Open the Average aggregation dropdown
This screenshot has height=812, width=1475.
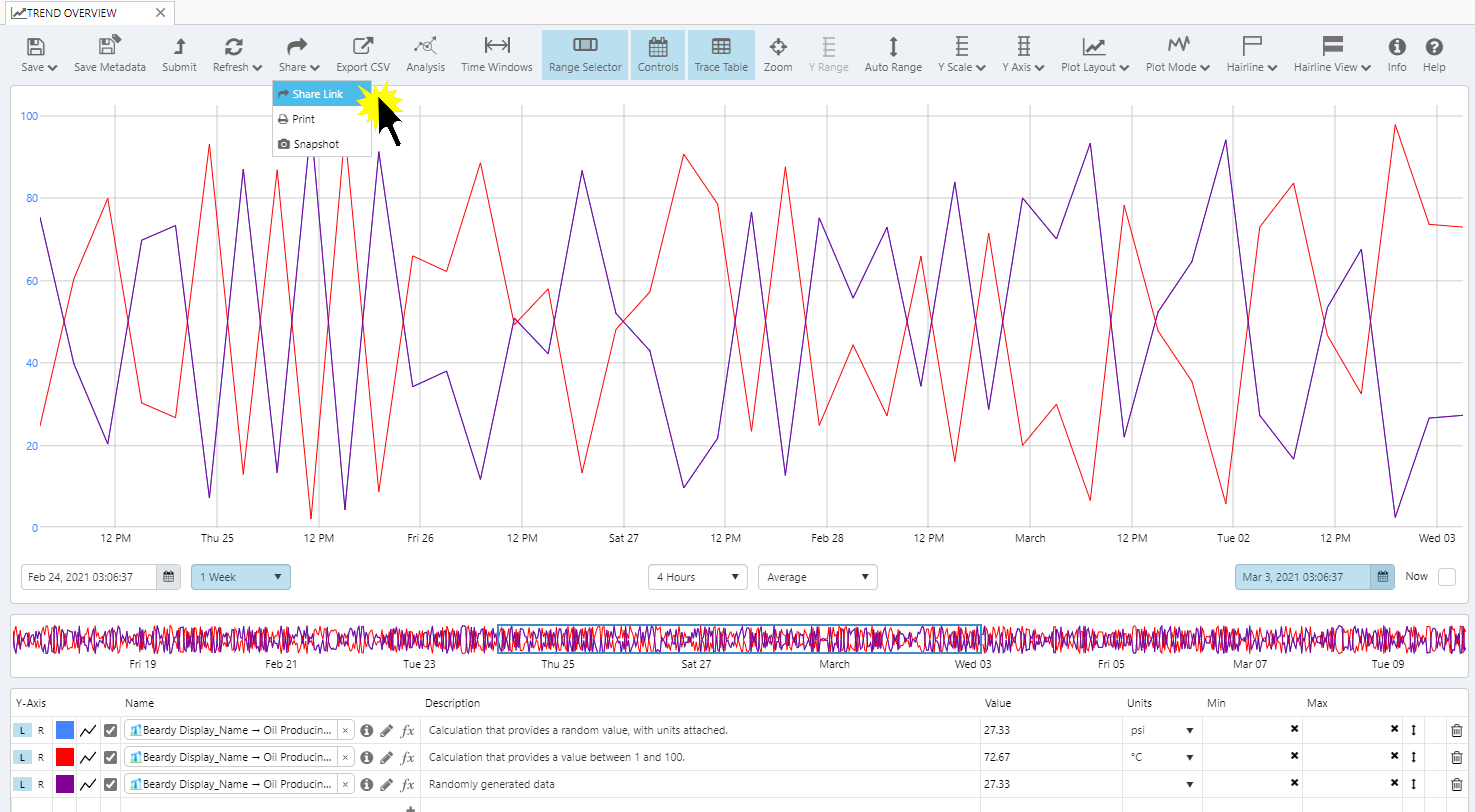tap(817, 577)
